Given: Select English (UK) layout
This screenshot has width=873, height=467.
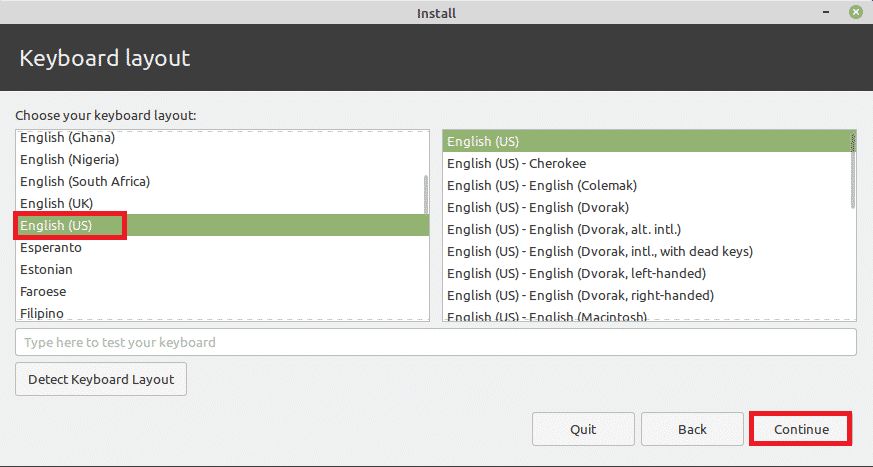Looking at the screenshot, I should point(57,204).
